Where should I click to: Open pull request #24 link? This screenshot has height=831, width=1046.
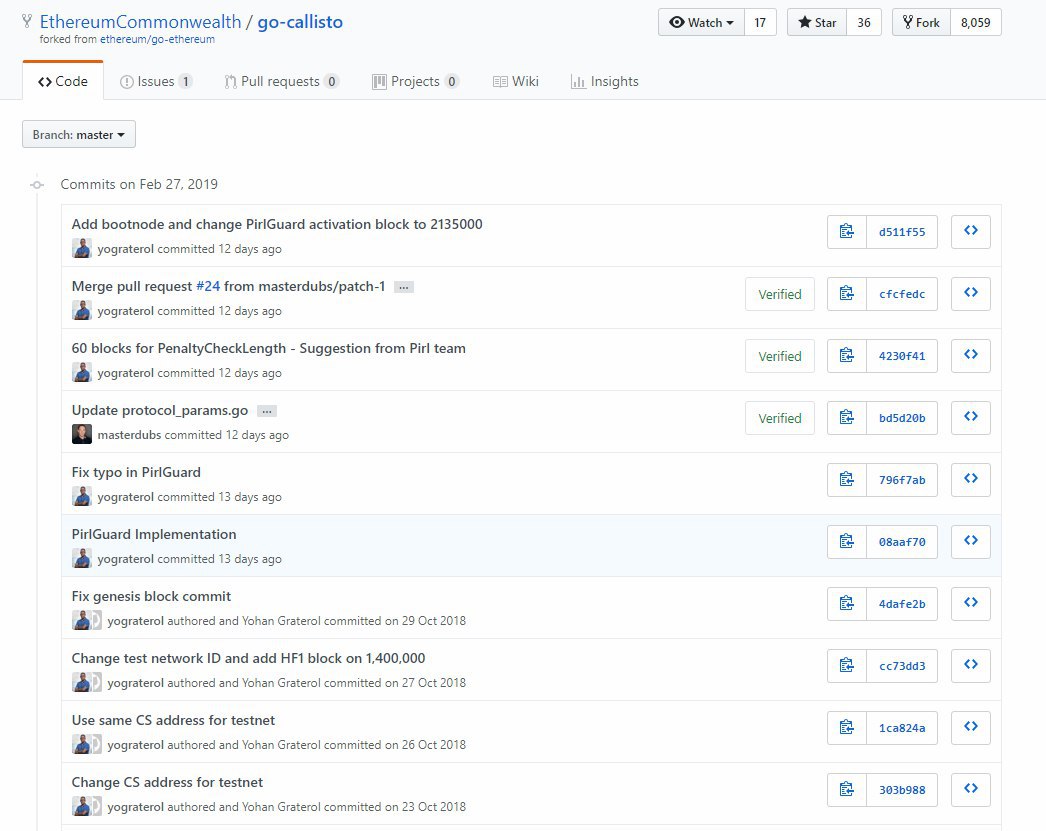208,286
